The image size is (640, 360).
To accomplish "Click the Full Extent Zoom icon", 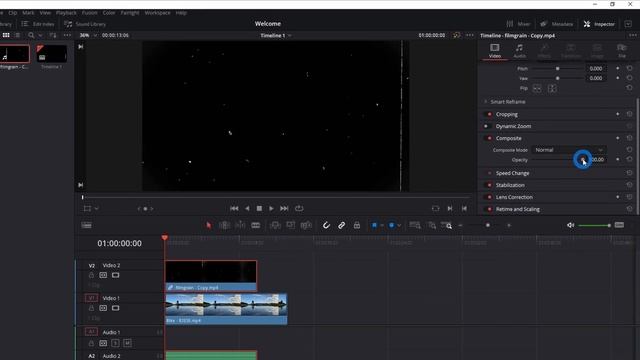I will (415, 225).
